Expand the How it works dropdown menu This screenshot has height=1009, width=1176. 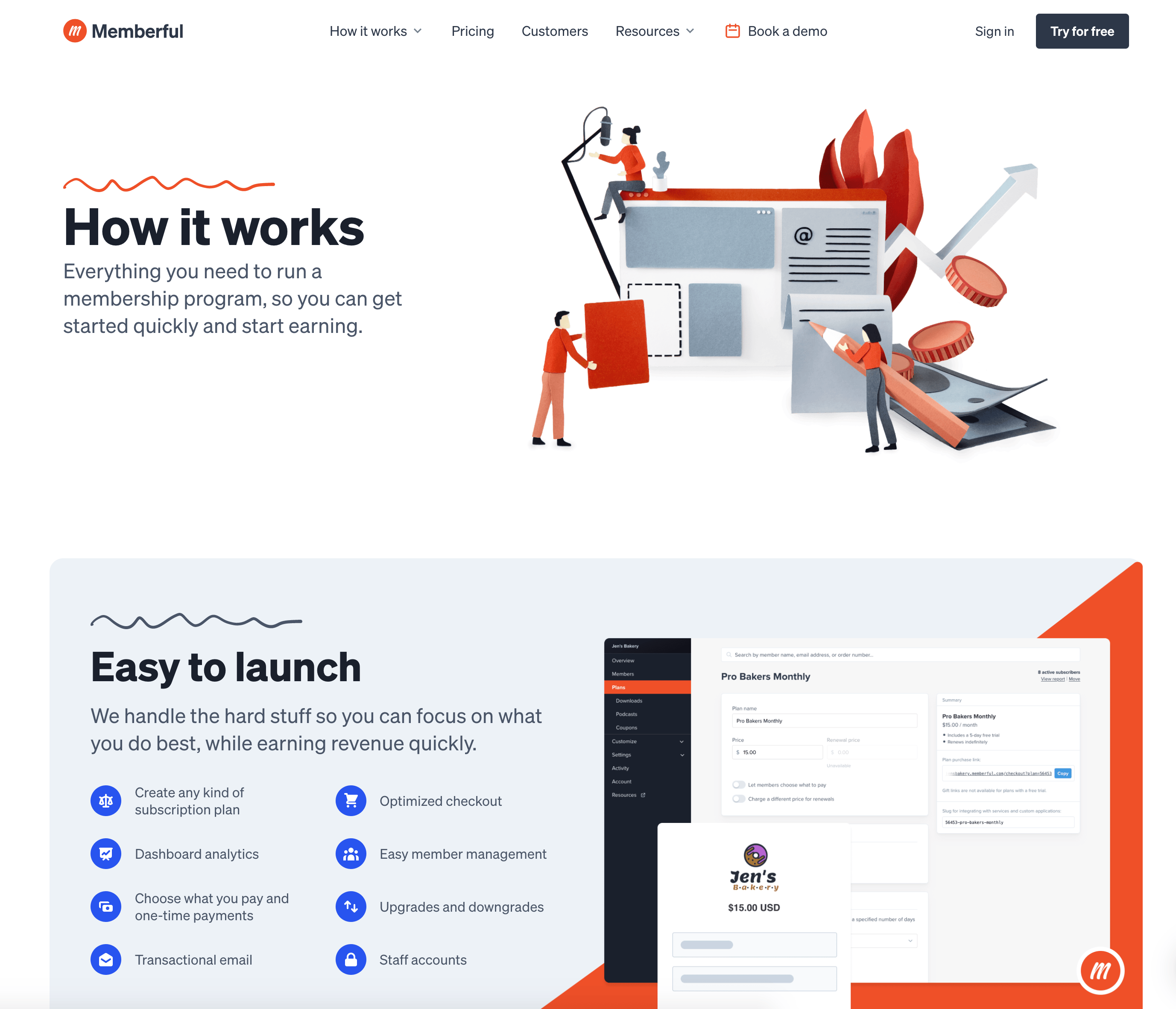(x=374, y=30)
